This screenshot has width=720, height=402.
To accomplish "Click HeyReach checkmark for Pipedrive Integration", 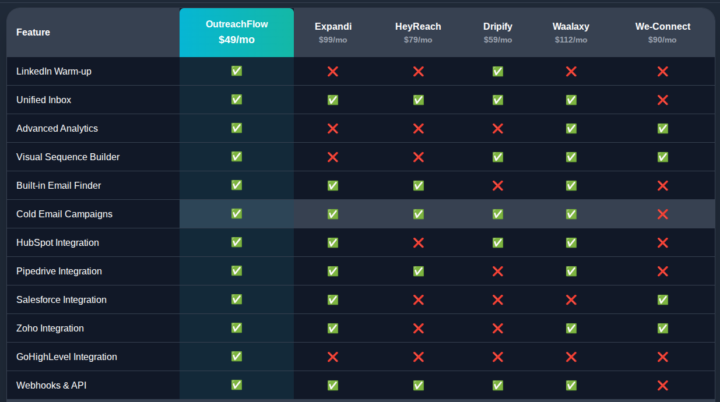I will [418, 271].
